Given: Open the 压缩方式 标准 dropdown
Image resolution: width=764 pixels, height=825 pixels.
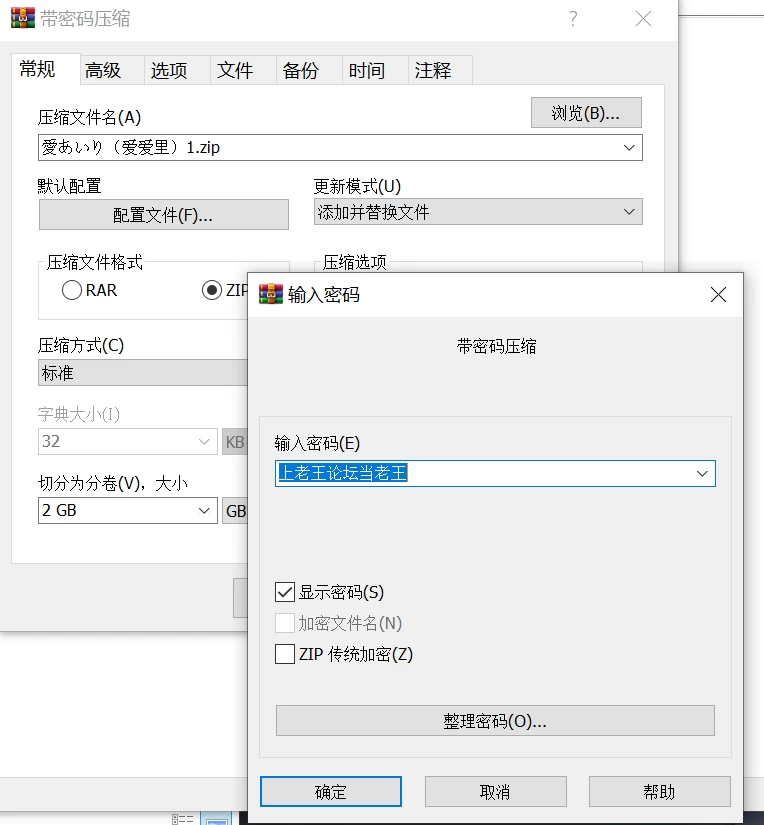Looking at the screenshot, I should (x=143, y=373).
